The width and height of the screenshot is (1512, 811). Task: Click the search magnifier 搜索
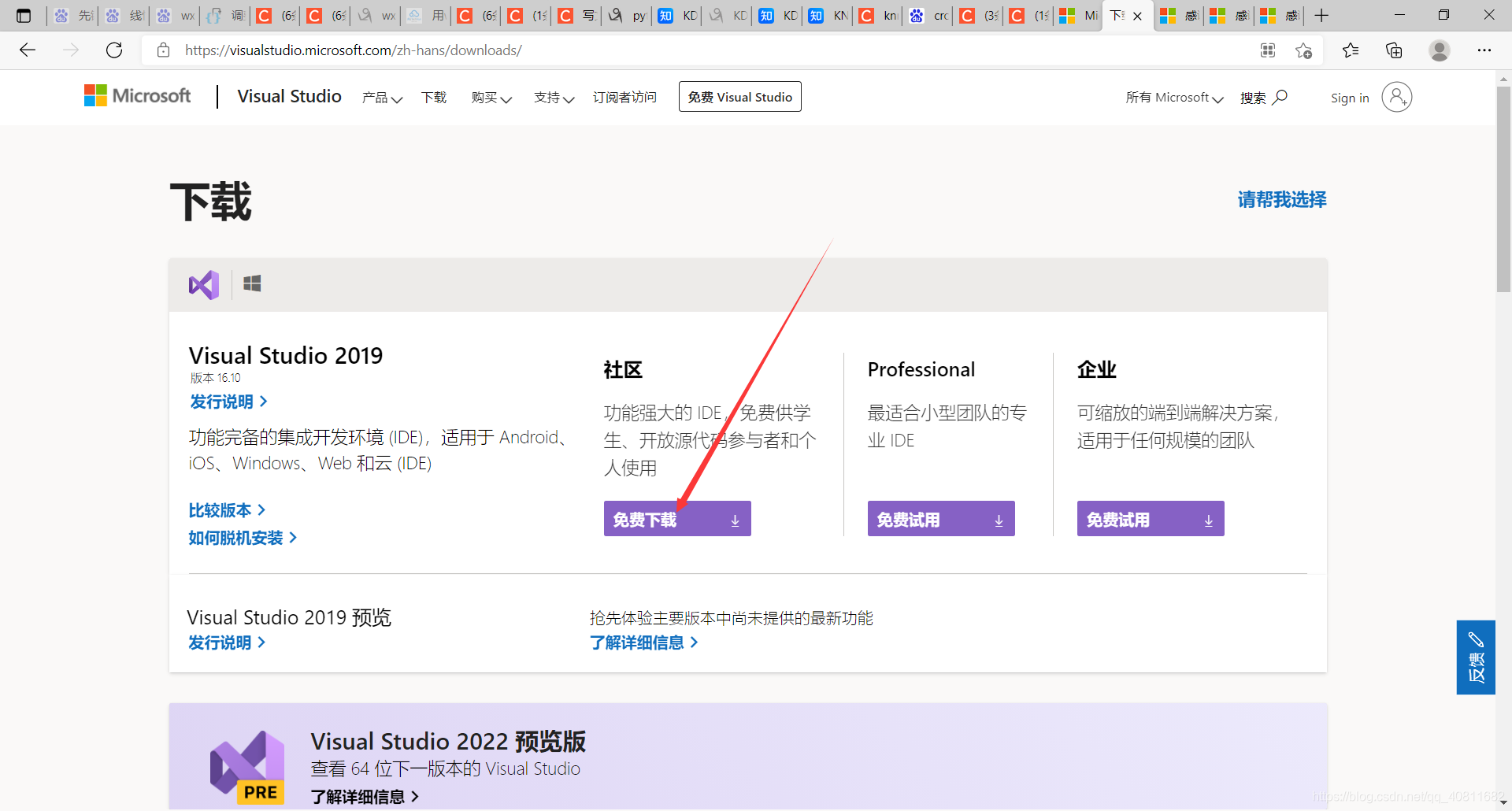(1264, 97)
